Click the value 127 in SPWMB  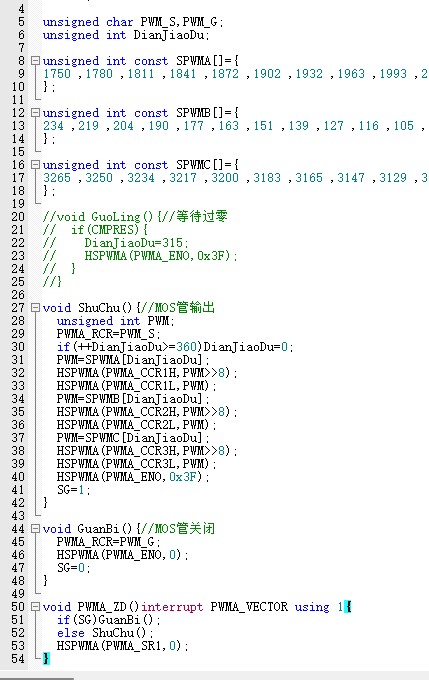334,126
